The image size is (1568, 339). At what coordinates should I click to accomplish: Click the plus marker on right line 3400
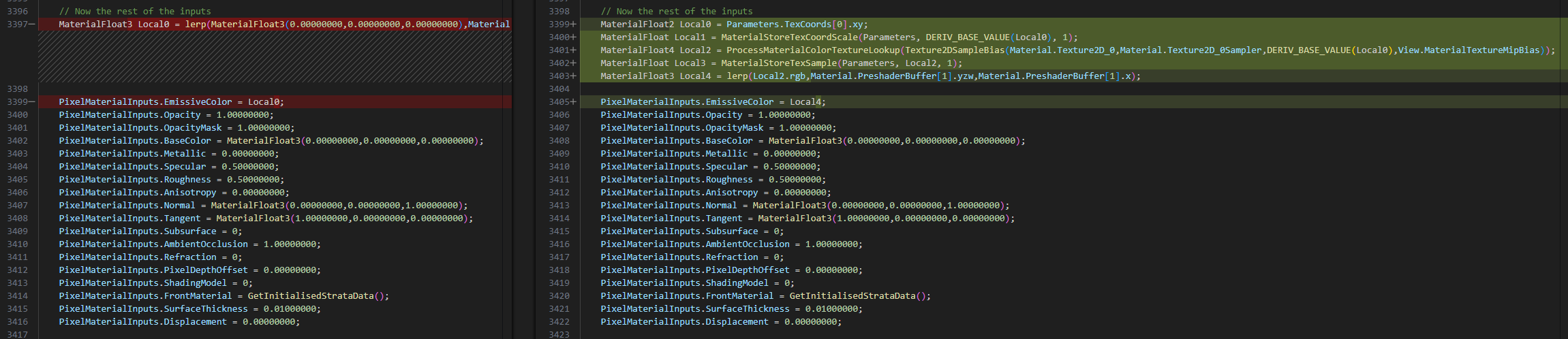(574, 37)
